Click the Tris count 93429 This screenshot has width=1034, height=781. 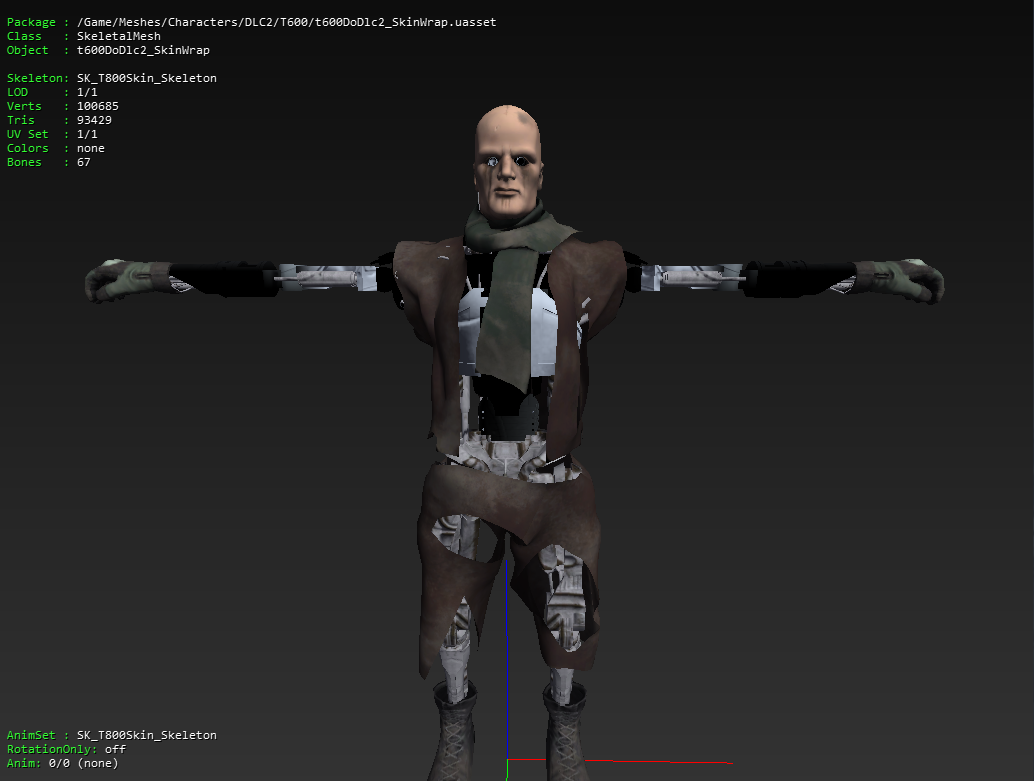(94, 120)
